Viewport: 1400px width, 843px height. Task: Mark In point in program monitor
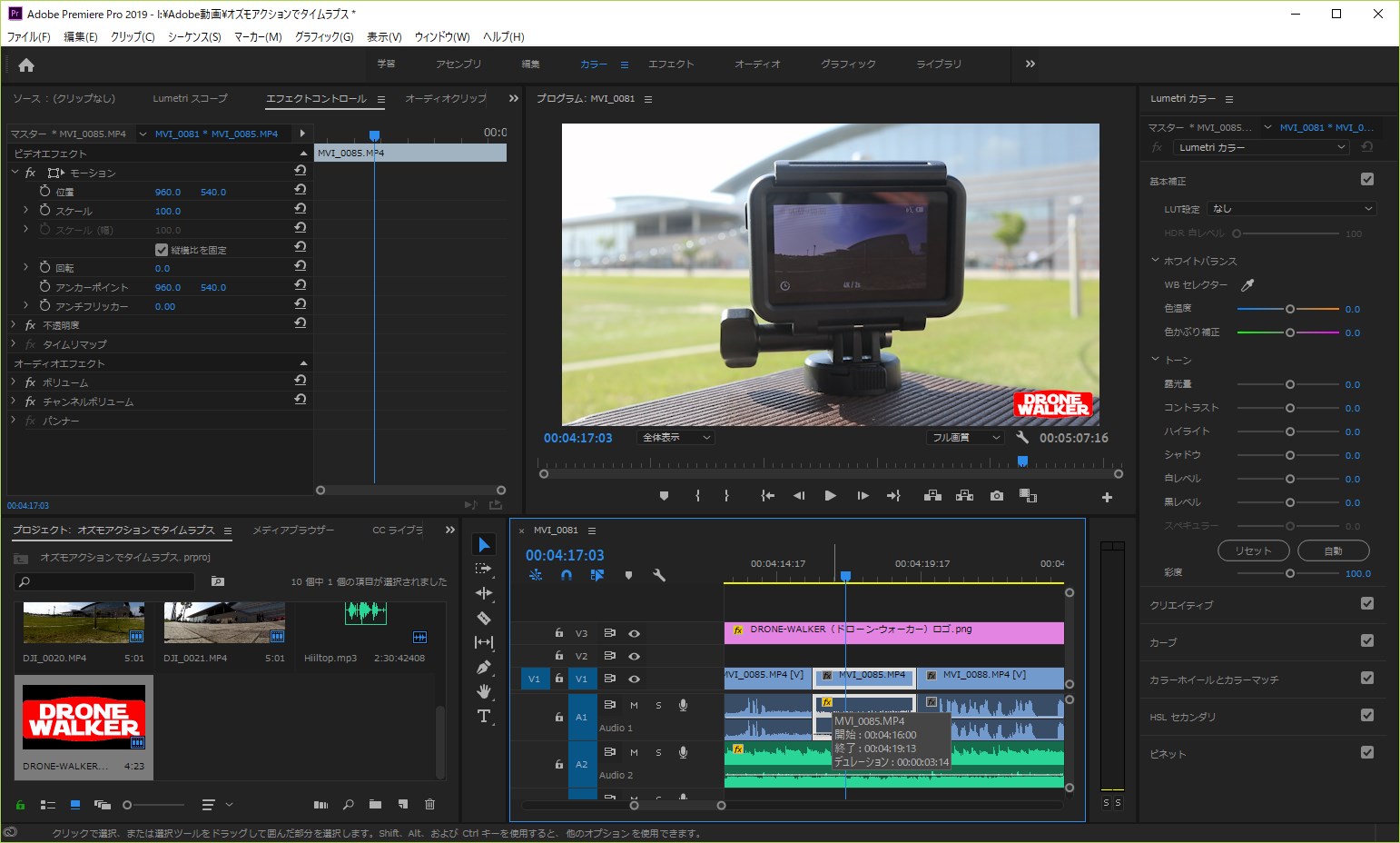(x=697, y=496)
